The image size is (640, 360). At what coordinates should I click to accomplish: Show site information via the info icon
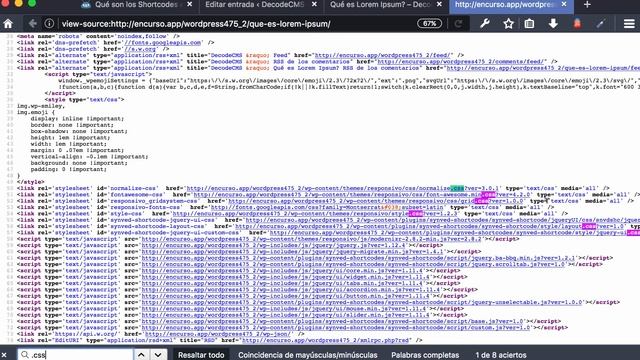coord(49,24)
